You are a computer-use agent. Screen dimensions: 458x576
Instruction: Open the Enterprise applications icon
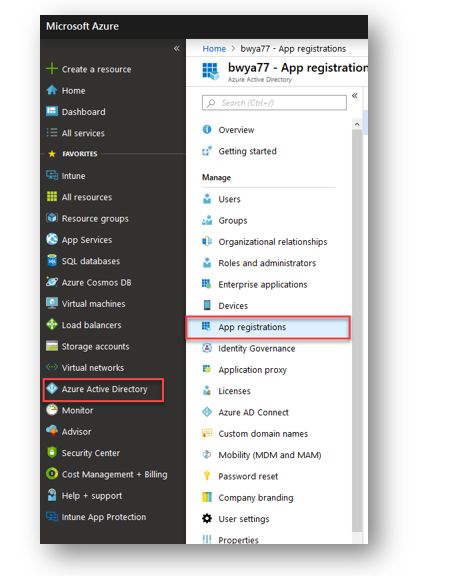tap(207, 284)
